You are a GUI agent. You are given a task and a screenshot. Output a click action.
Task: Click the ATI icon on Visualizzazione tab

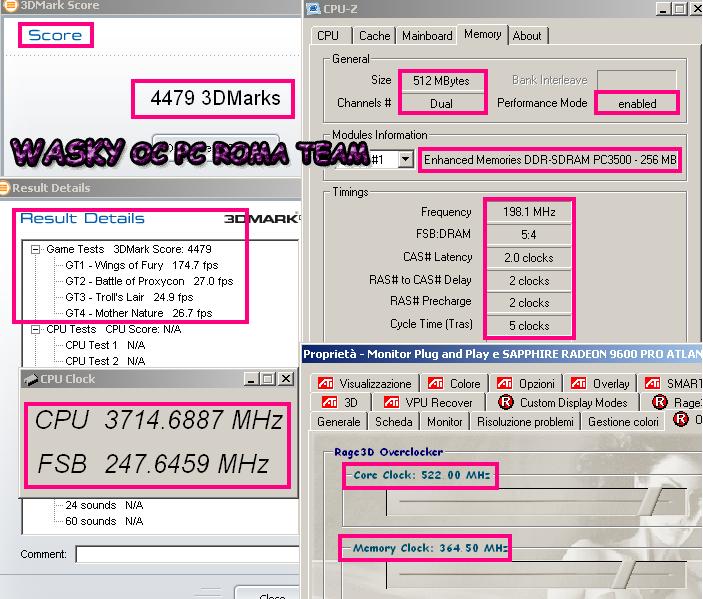pos(325,383)
